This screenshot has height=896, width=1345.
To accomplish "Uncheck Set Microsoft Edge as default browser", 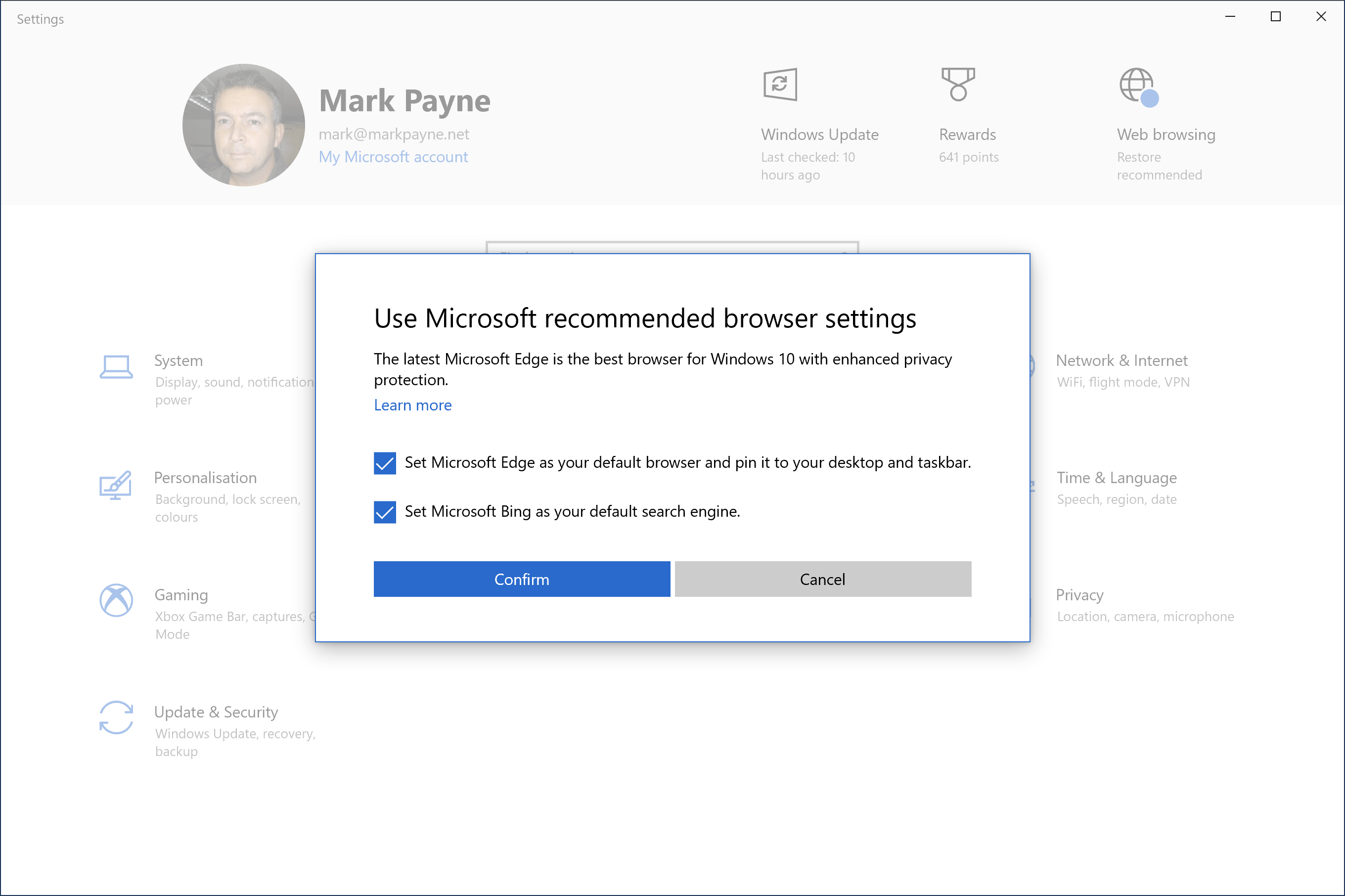I will click(x=385, y=463).
